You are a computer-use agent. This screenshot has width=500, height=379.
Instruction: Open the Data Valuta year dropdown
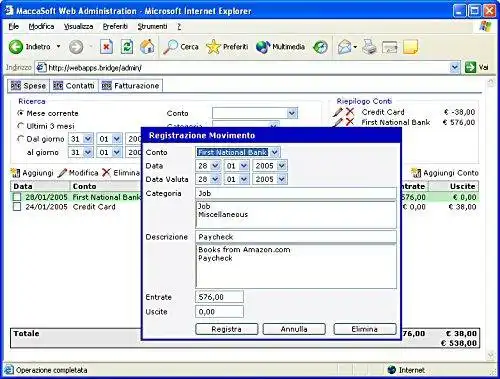coord(282,179)
